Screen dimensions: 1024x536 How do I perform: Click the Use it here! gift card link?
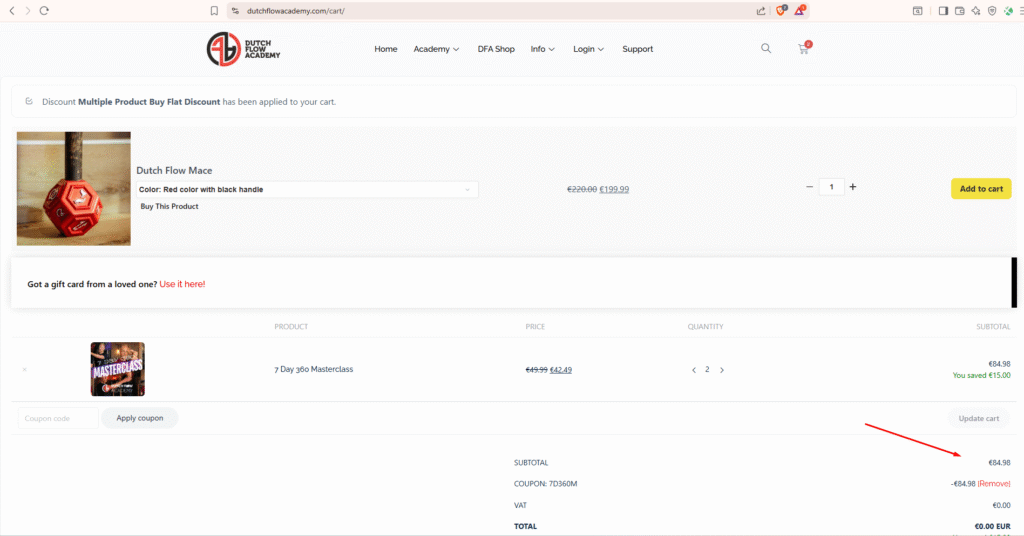(182, 284)
